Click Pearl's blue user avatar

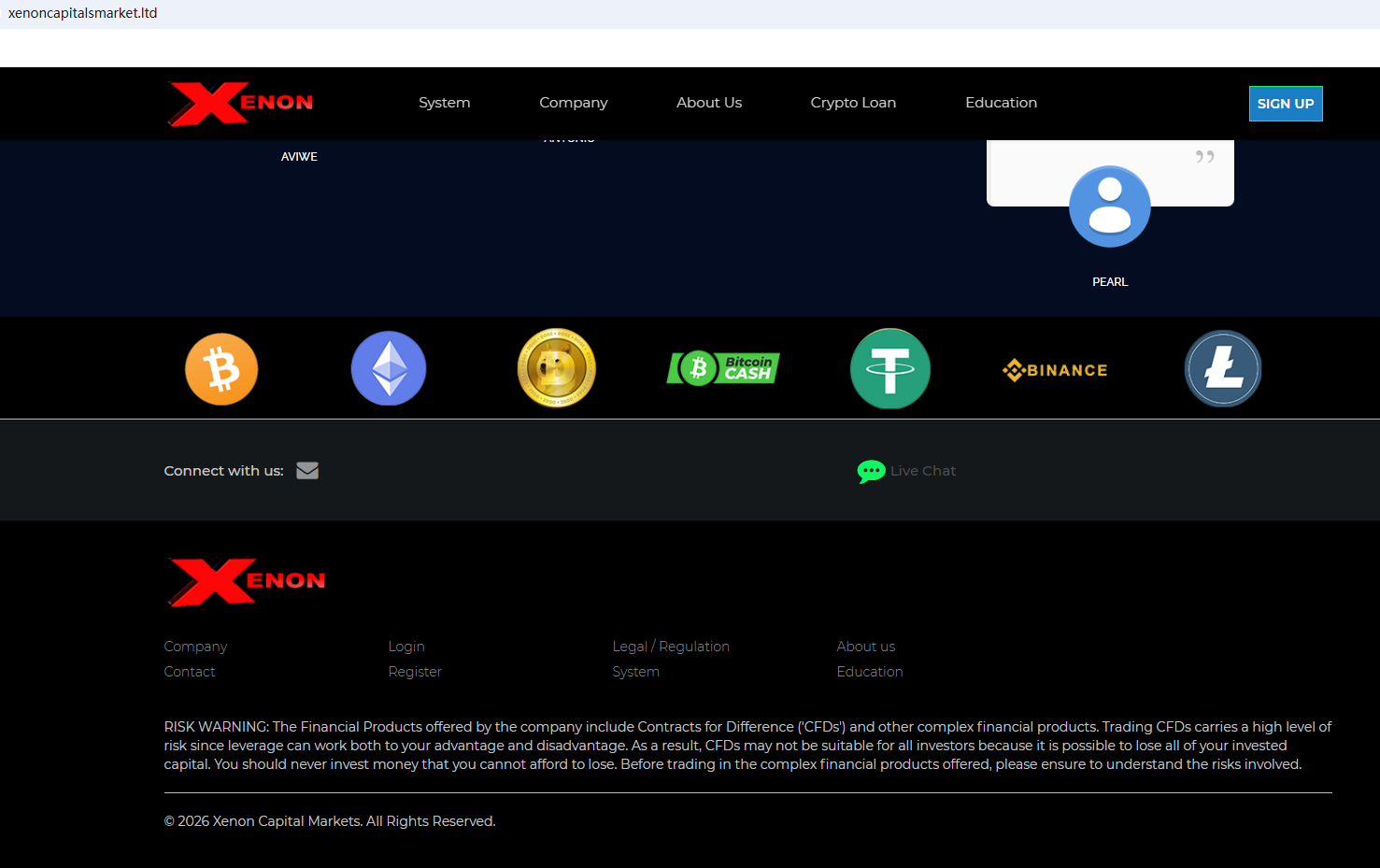[x=1110, y=206]
